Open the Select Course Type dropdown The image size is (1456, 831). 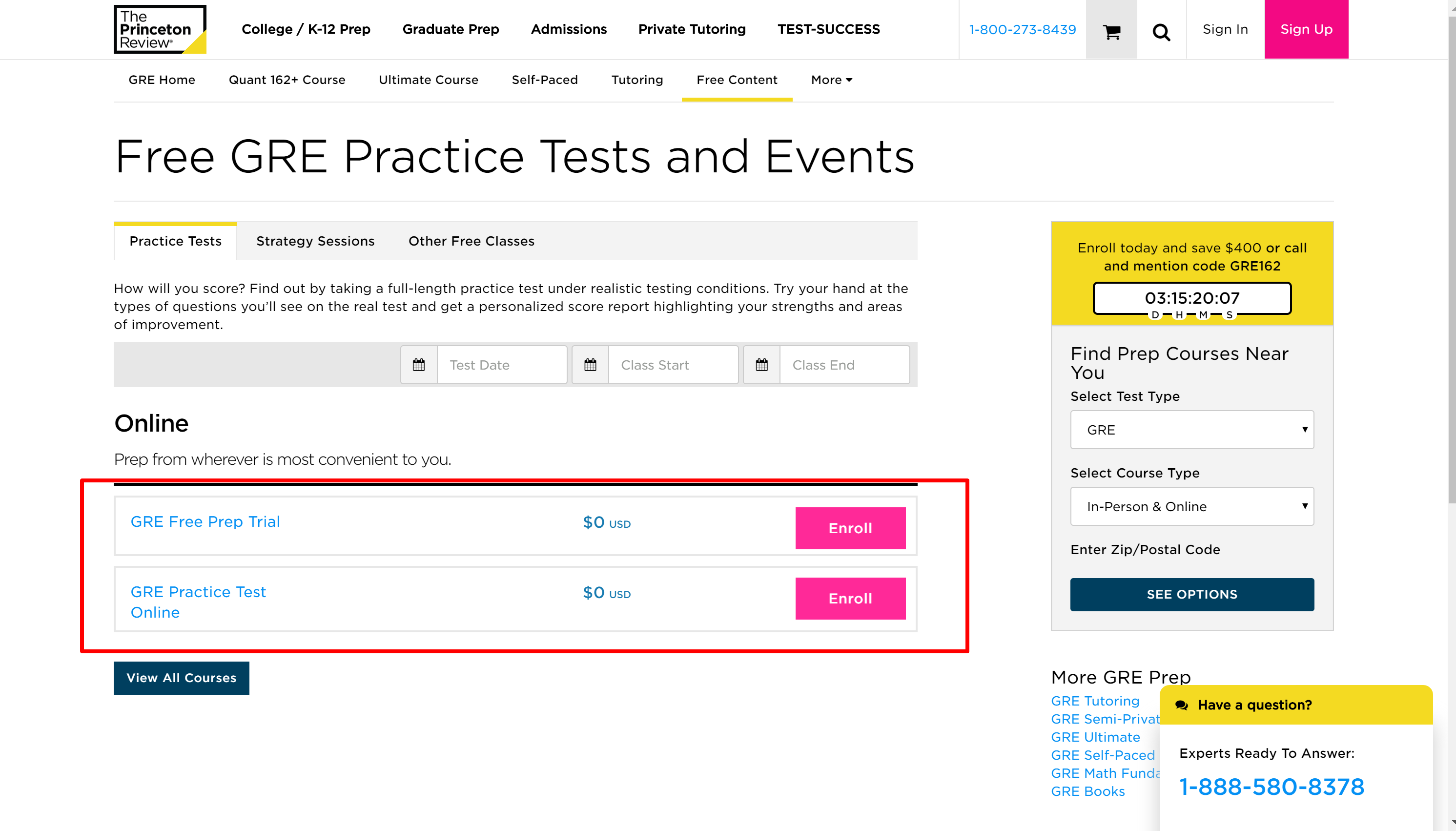coord(1192,506)
